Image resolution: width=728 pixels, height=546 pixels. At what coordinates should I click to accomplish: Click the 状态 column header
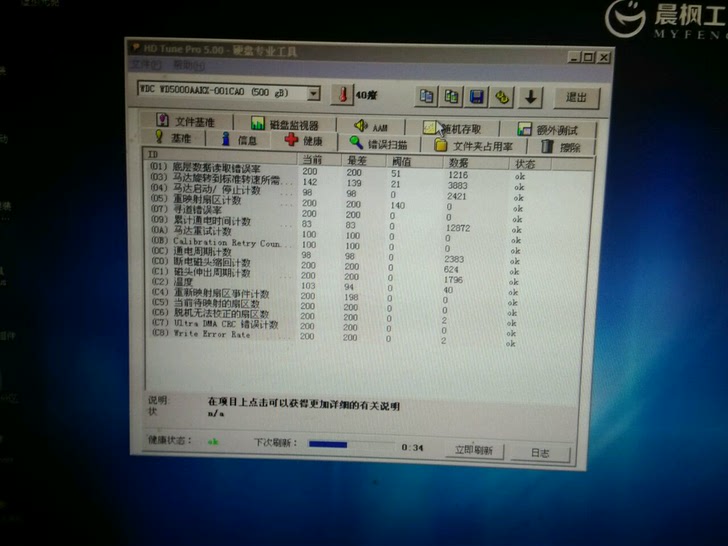(x=530, y=164)
